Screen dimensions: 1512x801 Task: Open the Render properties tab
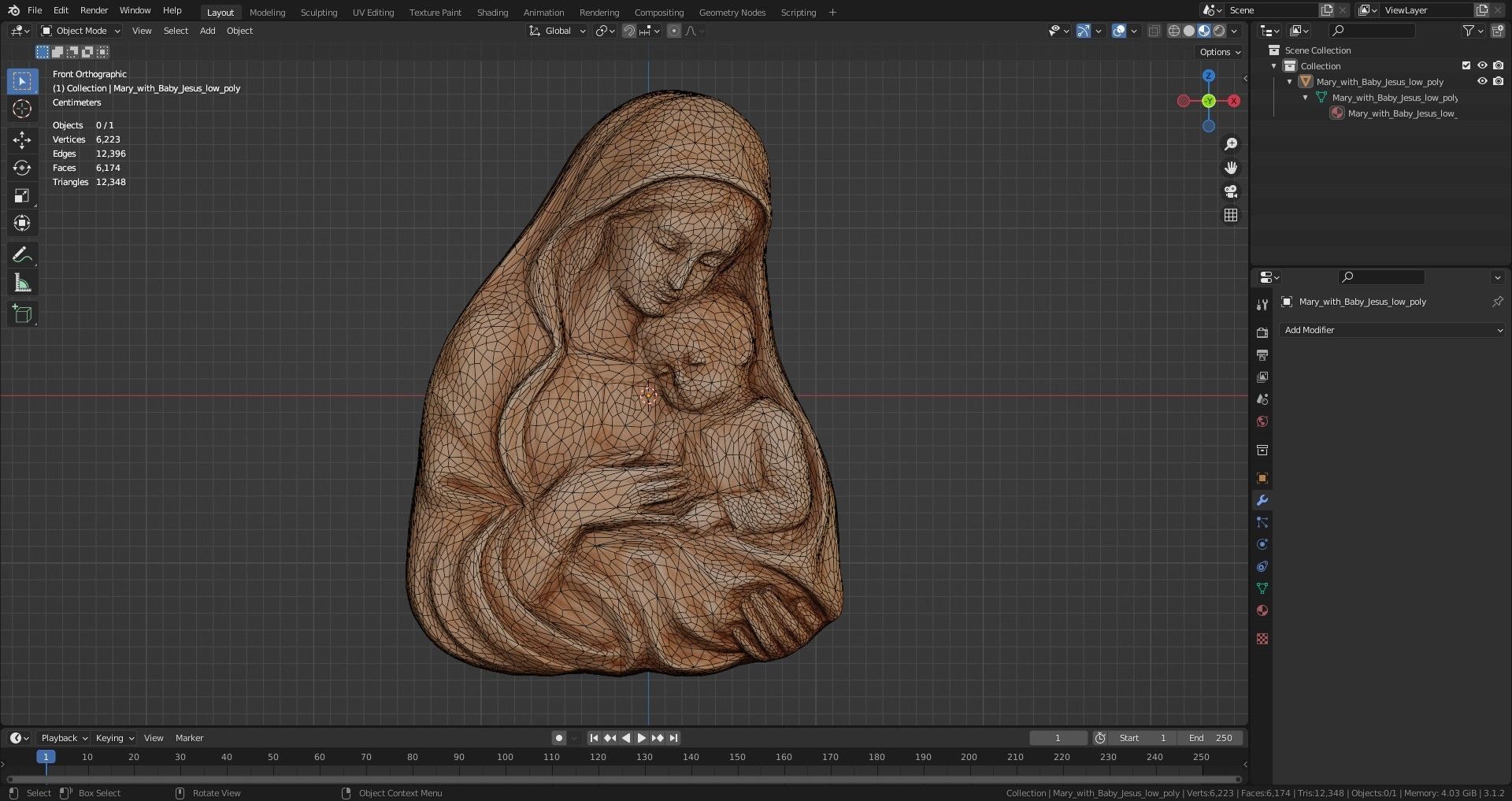click(x=1262, y=333)
